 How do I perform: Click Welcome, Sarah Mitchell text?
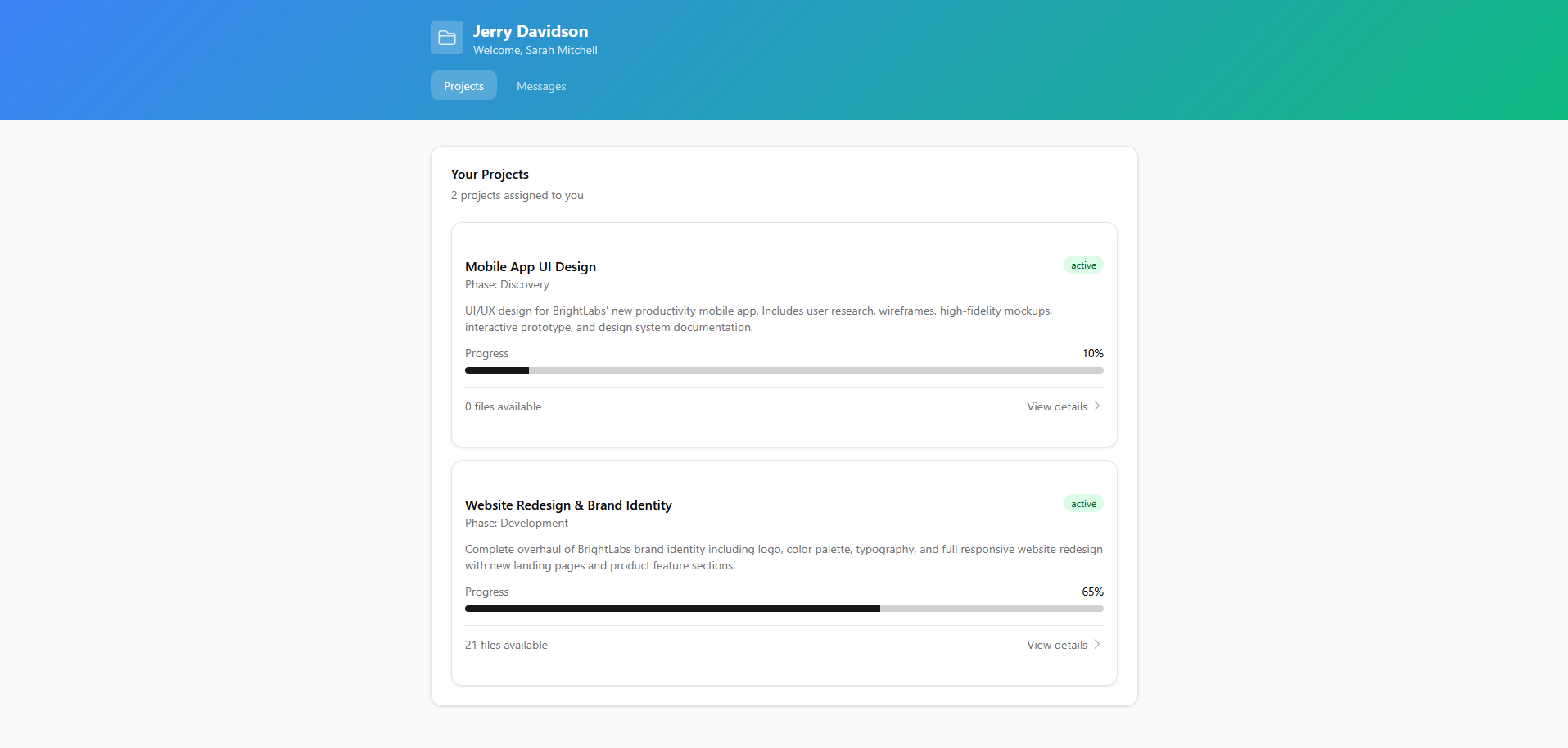(x=535, y=50)
